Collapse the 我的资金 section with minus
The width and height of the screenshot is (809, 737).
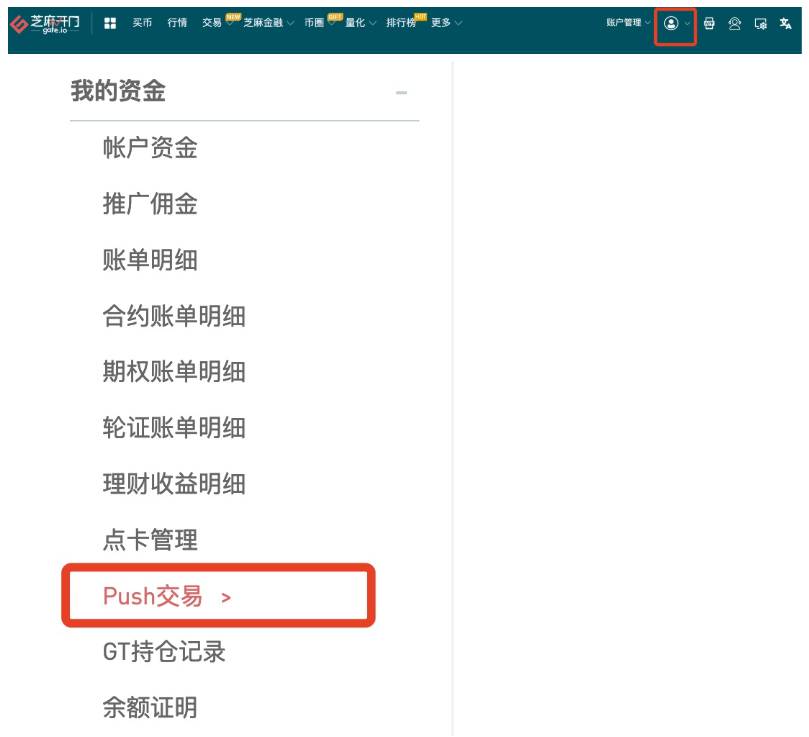(x=401, y=93)
